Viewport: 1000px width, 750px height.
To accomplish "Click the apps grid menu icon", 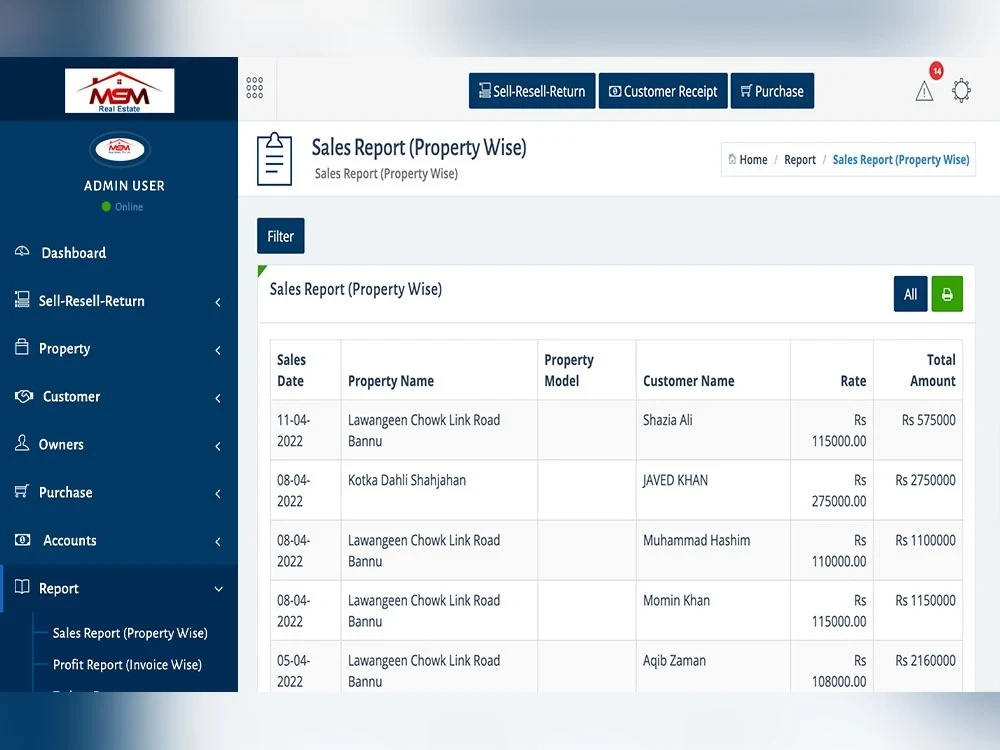I will coord(254,88).
